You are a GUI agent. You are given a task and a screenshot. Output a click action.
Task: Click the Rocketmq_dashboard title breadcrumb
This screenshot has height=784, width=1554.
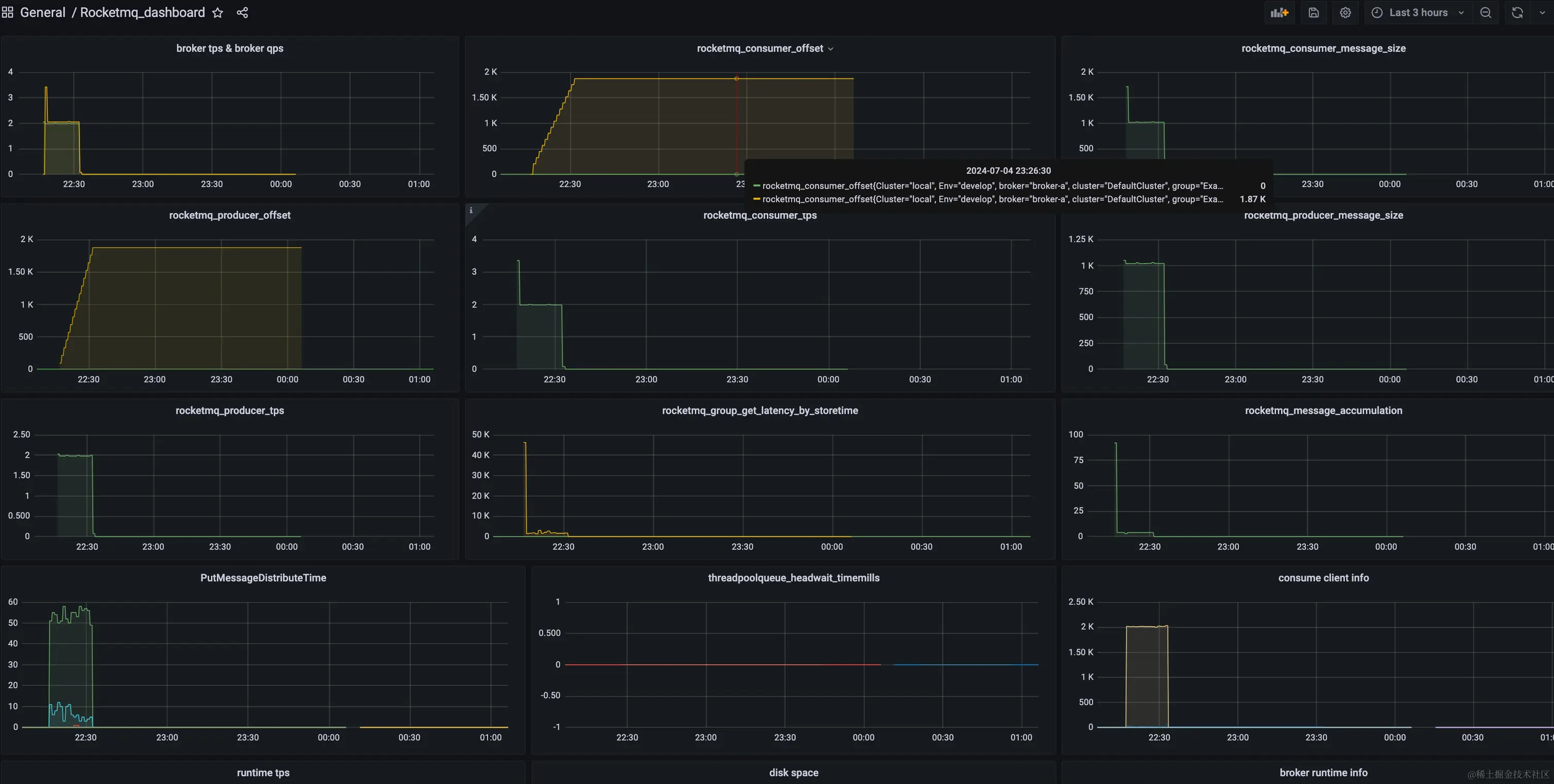point(142,13)
